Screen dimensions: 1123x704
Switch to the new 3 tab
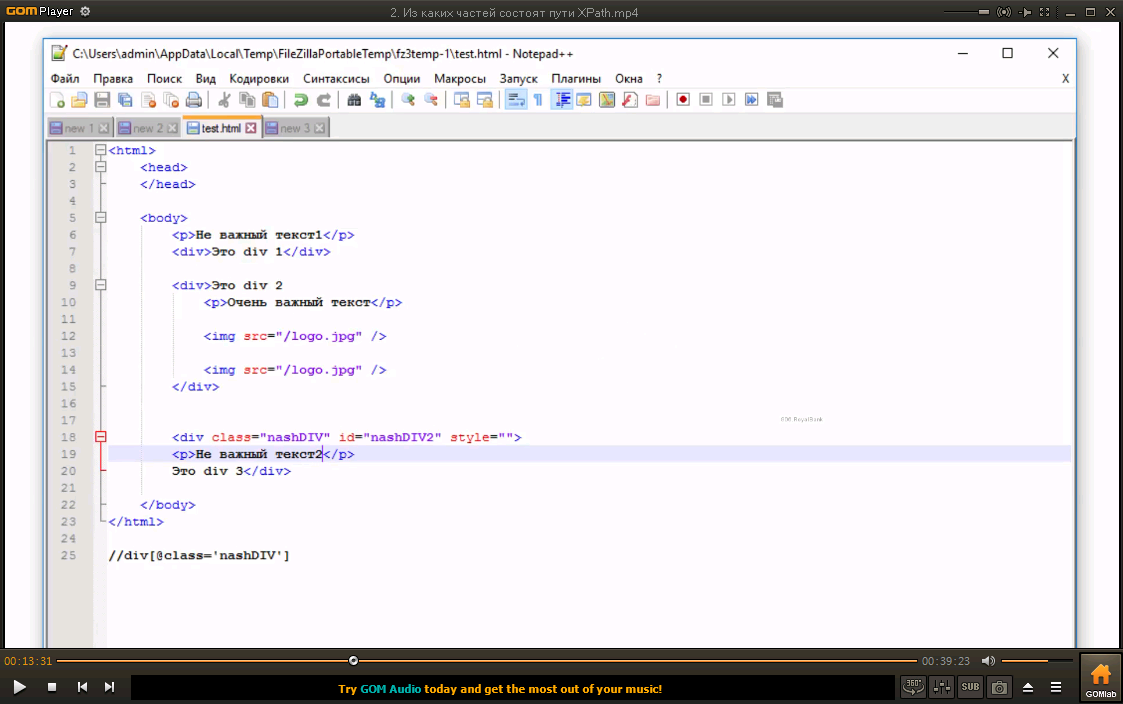click(295, 128)
